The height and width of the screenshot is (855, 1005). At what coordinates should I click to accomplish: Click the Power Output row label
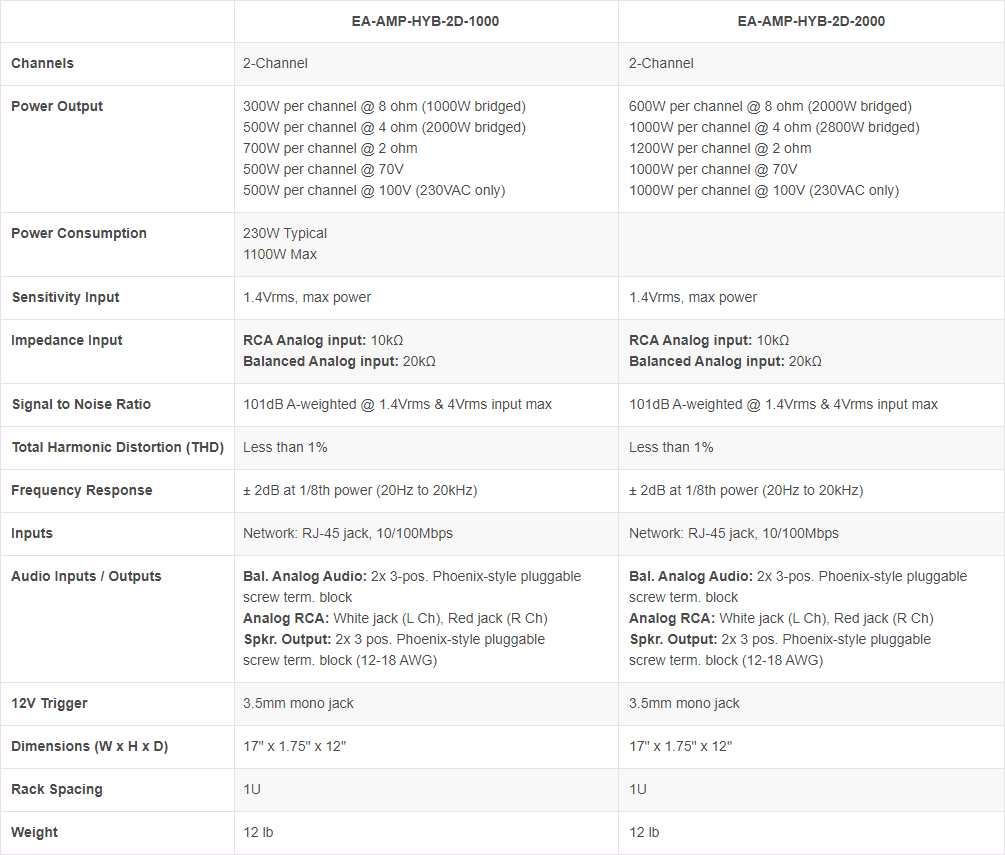click(57, 106)
